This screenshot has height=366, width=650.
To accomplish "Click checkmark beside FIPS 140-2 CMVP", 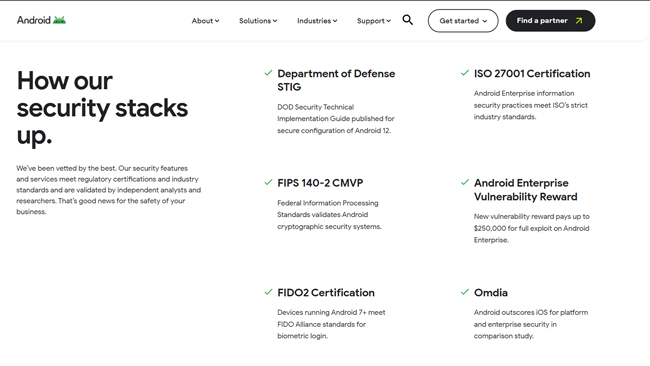I will tap(268, 182).
